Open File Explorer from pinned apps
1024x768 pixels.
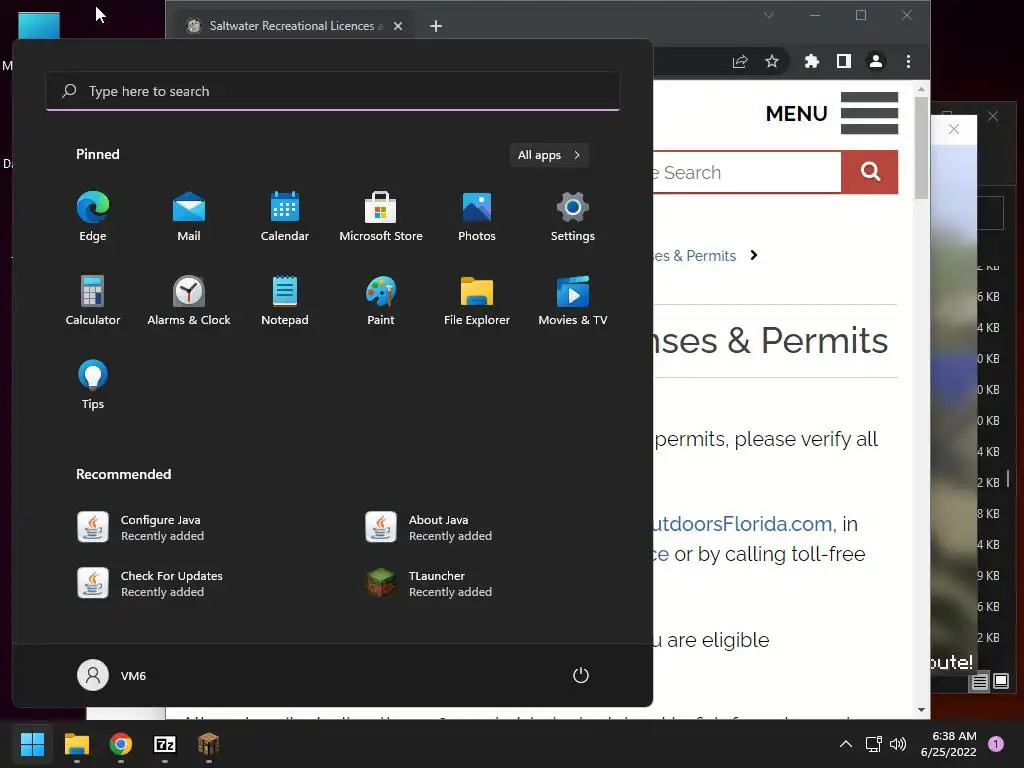[477, 300]
